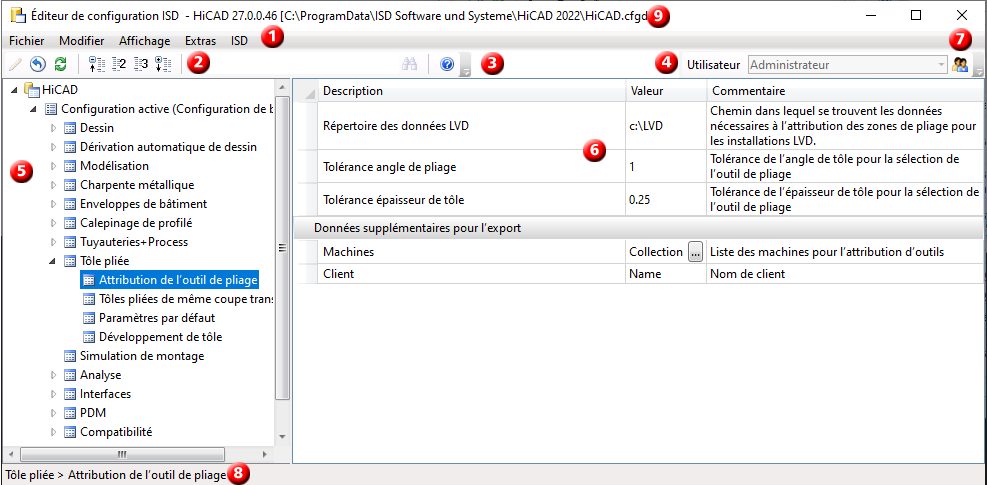987x485 pixels.
Task: Click the blue undo arrow icon
Action: tap(38, 64)
